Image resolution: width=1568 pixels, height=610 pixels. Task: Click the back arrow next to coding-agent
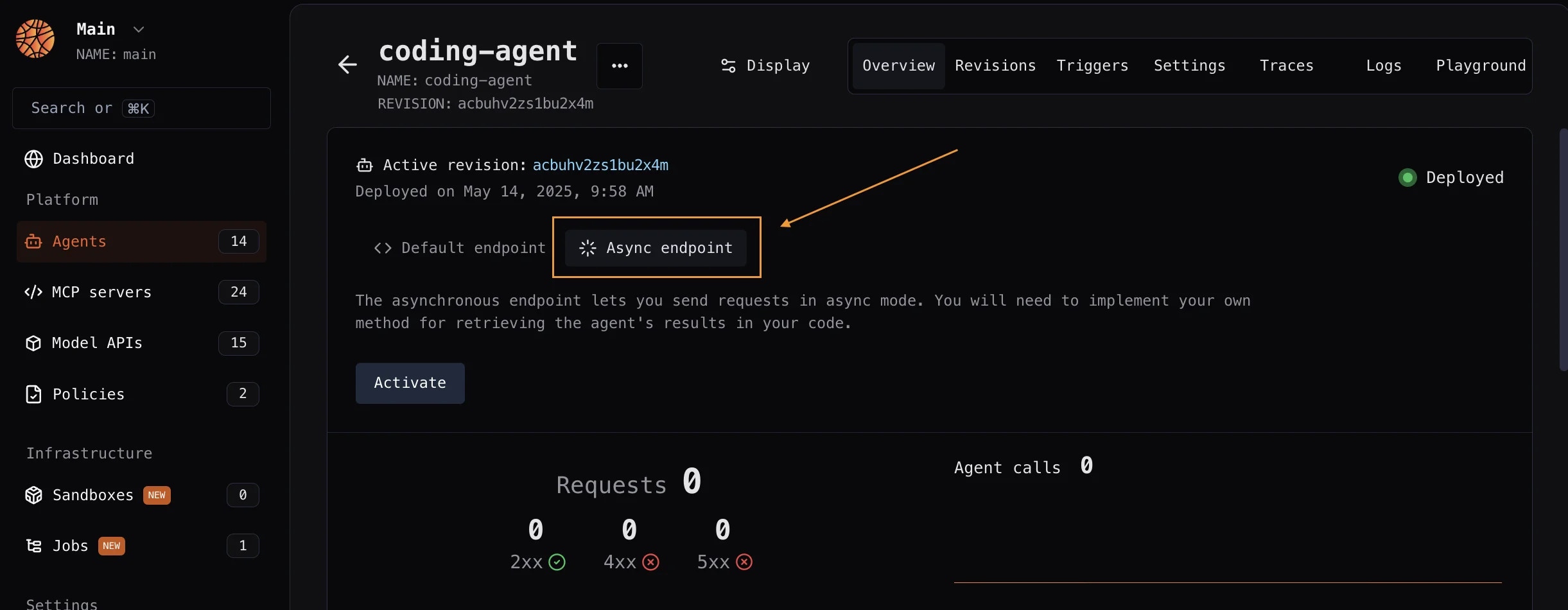tap(347, 65)
